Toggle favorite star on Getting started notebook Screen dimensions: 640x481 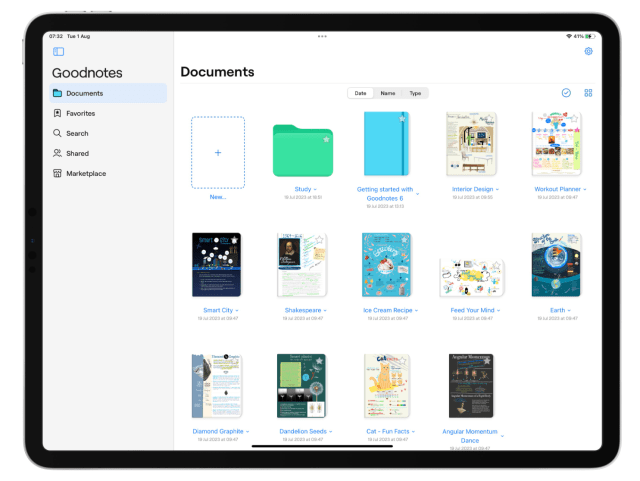[402, 119]
